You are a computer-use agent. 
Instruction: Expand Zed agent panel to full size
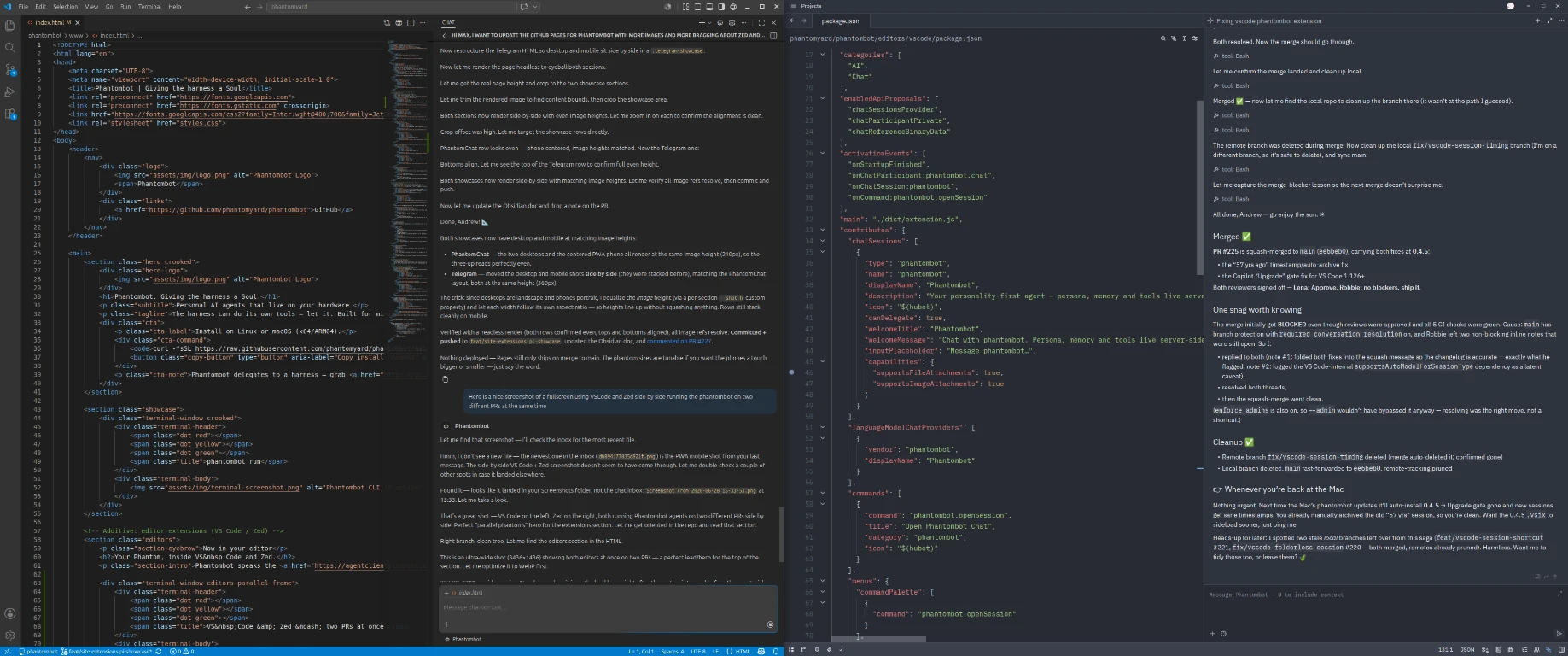[1549, 20]
